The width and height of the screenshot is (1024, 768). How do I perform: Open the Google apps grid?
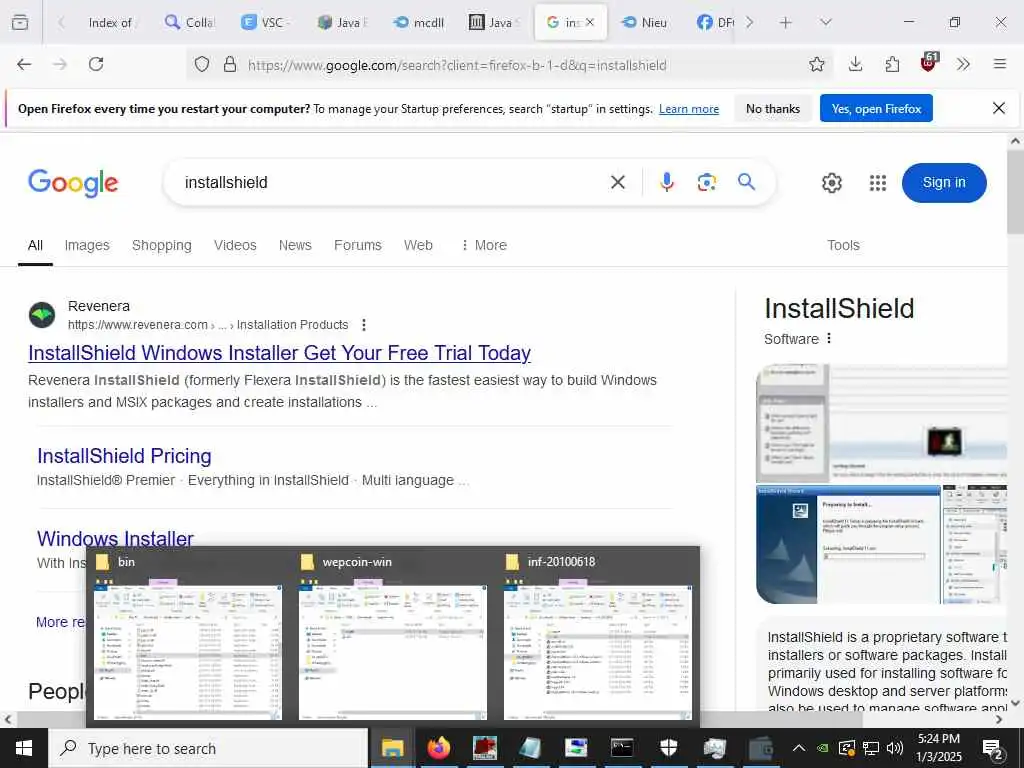pos(878,183)
